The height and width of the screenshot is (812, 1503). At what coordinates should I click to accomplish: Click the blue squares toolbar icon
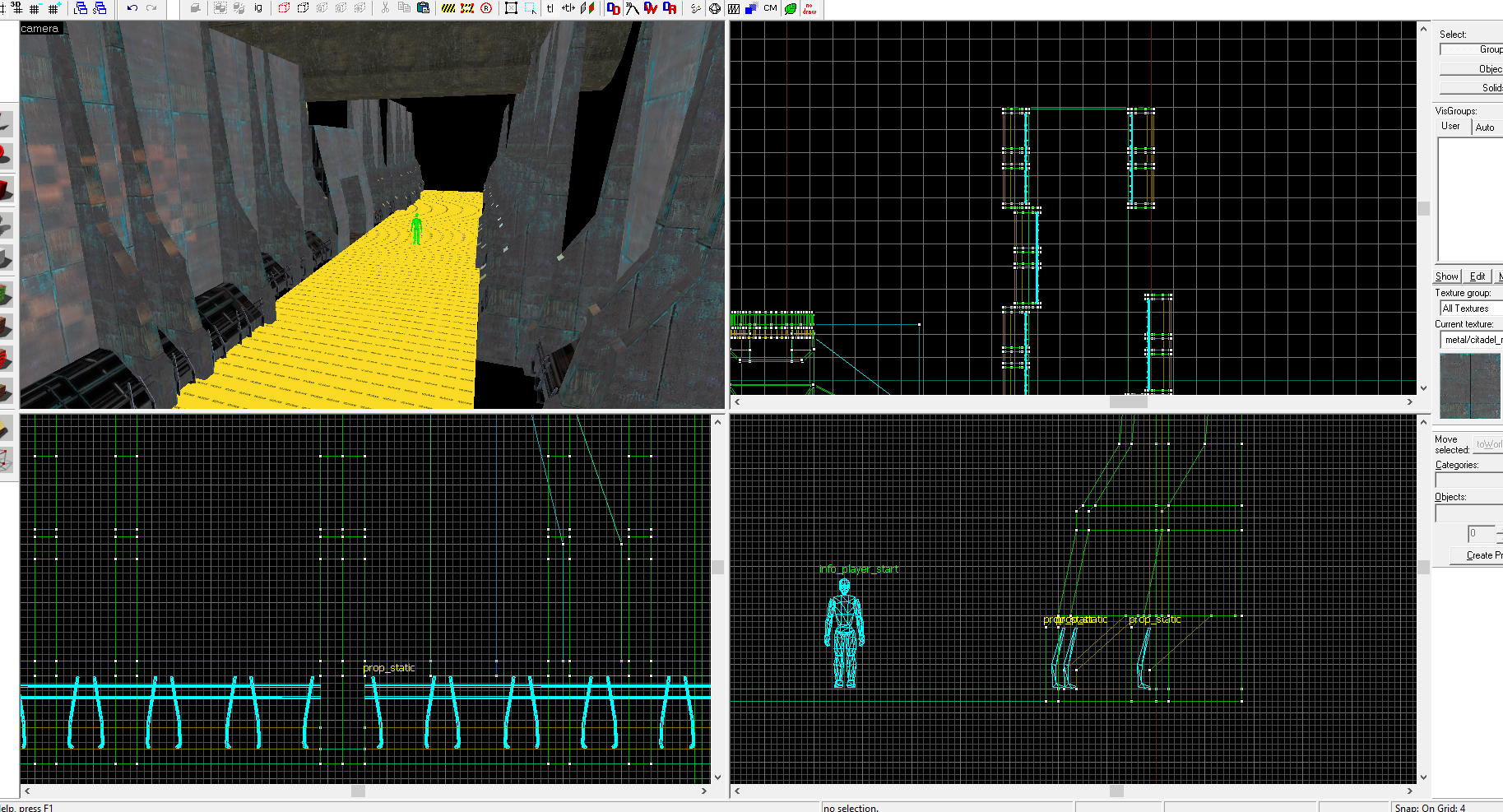(751, 8)
